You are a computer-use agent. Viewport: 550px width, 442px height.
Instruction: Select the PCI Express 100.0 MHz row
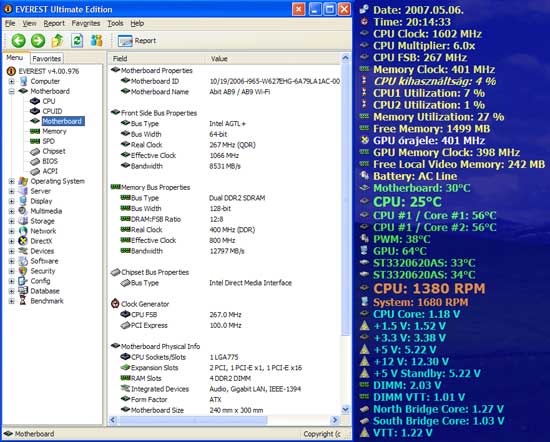pos(224,326)
